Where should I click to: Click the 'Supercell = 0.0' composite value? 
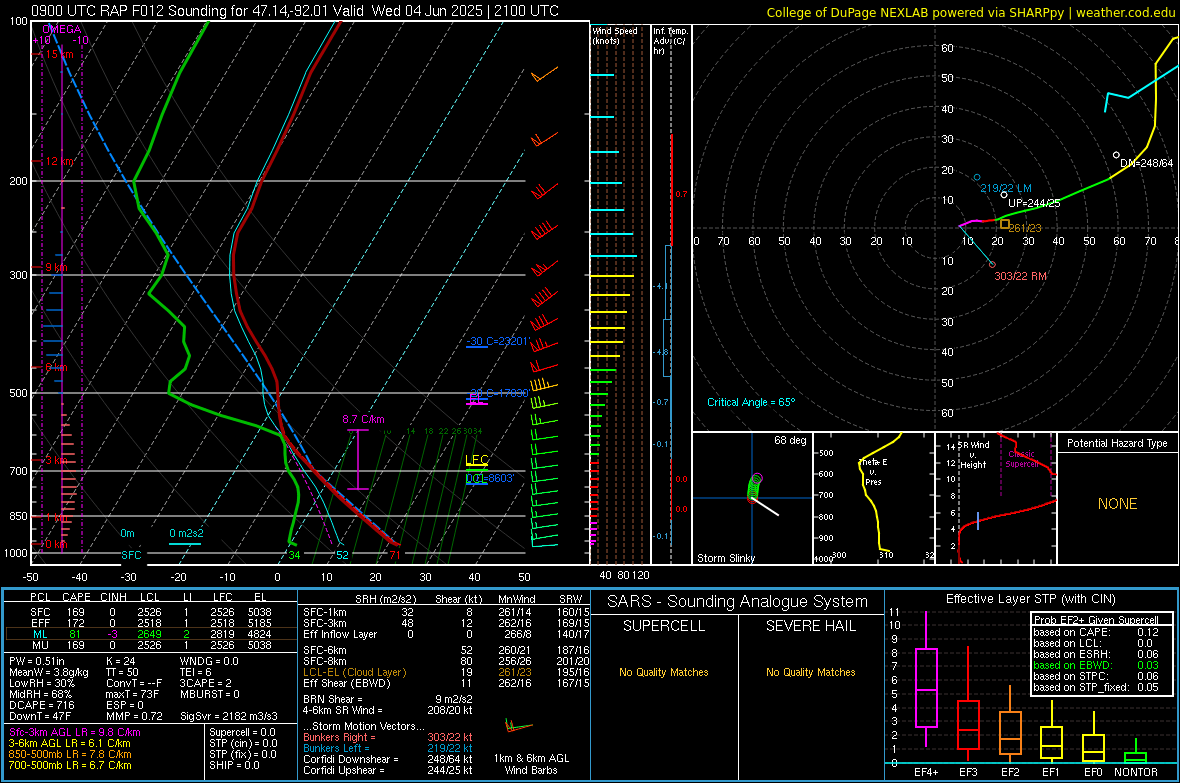click(x=242, y=732)
